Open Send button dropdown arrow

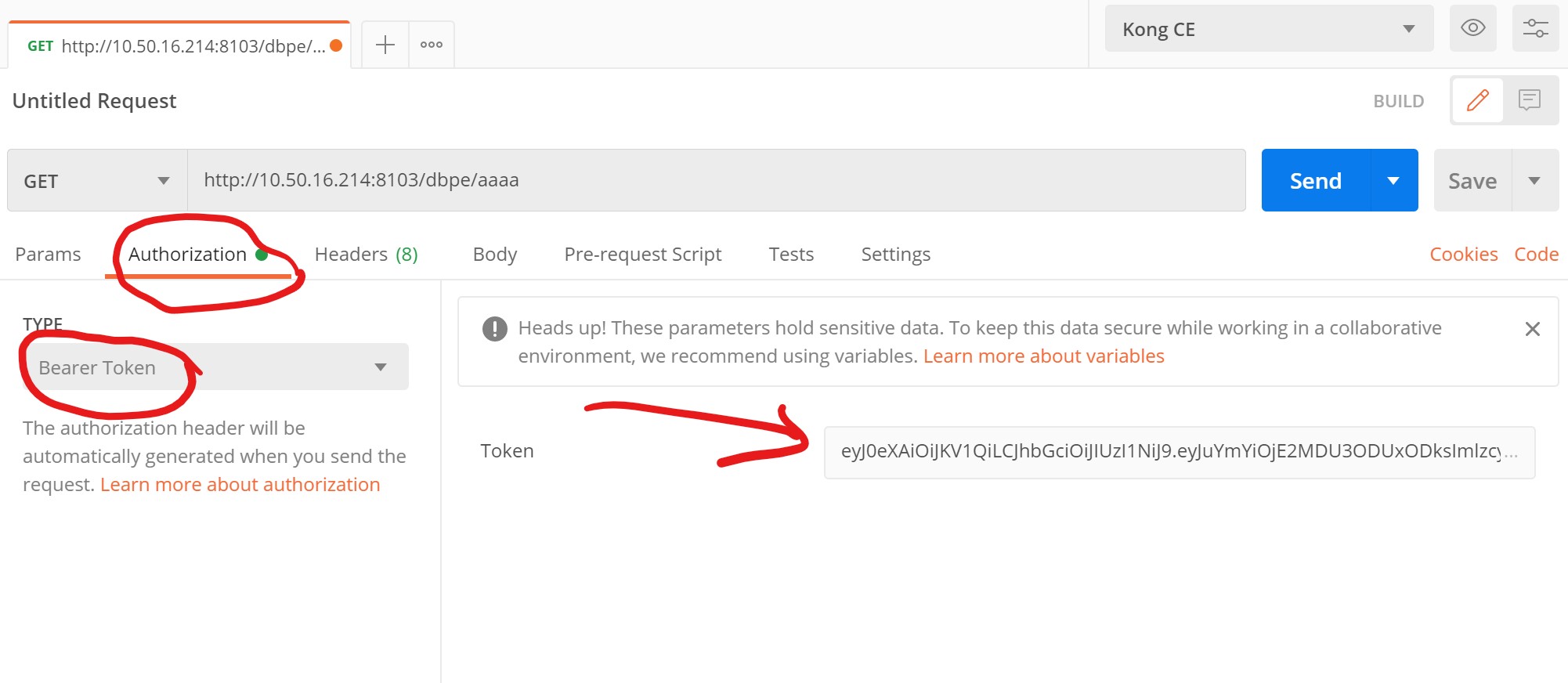pyautogui.click(x=1393, y=181)
